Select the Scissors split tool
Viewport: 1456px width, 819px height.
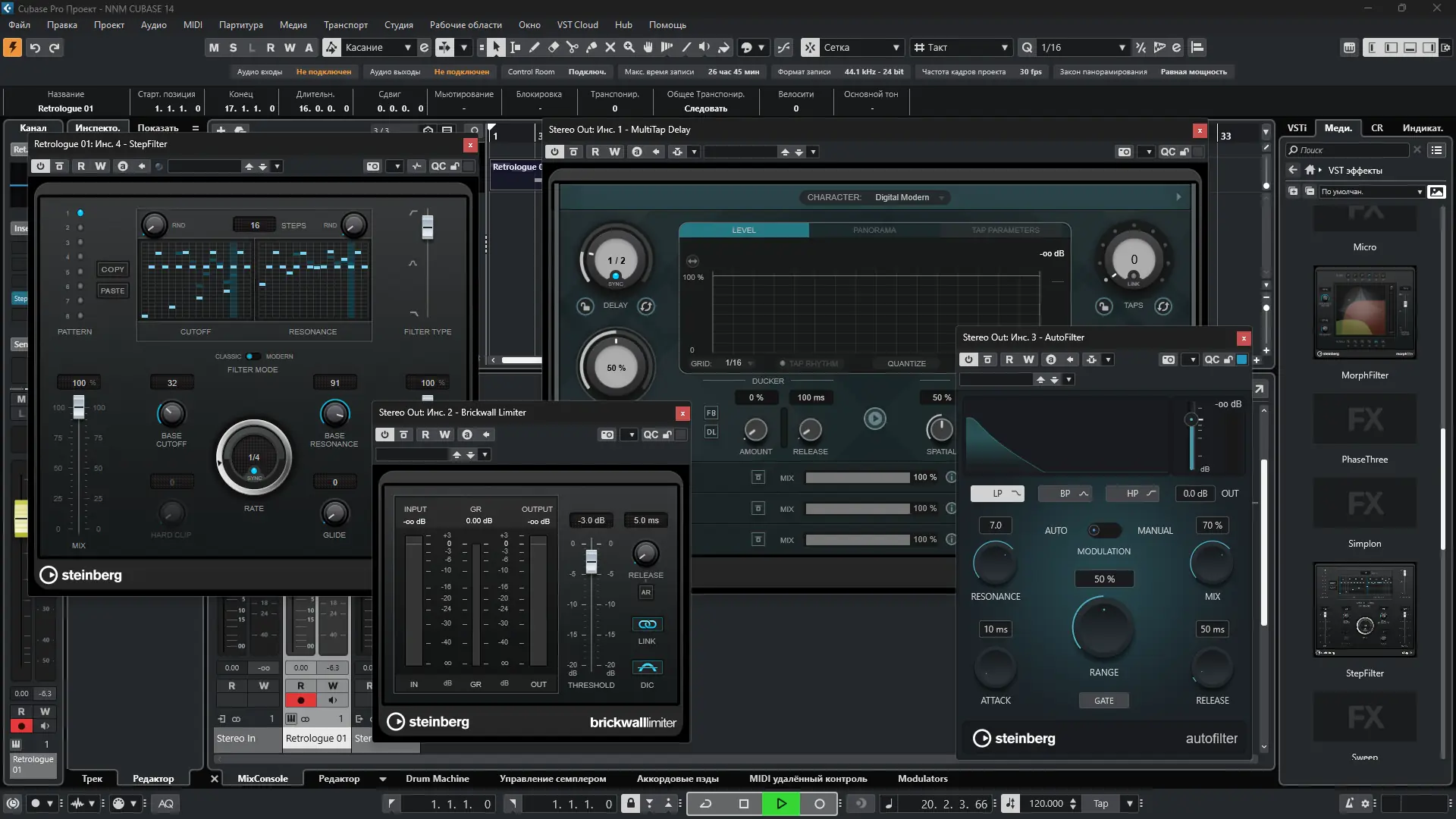coord(573,48)
